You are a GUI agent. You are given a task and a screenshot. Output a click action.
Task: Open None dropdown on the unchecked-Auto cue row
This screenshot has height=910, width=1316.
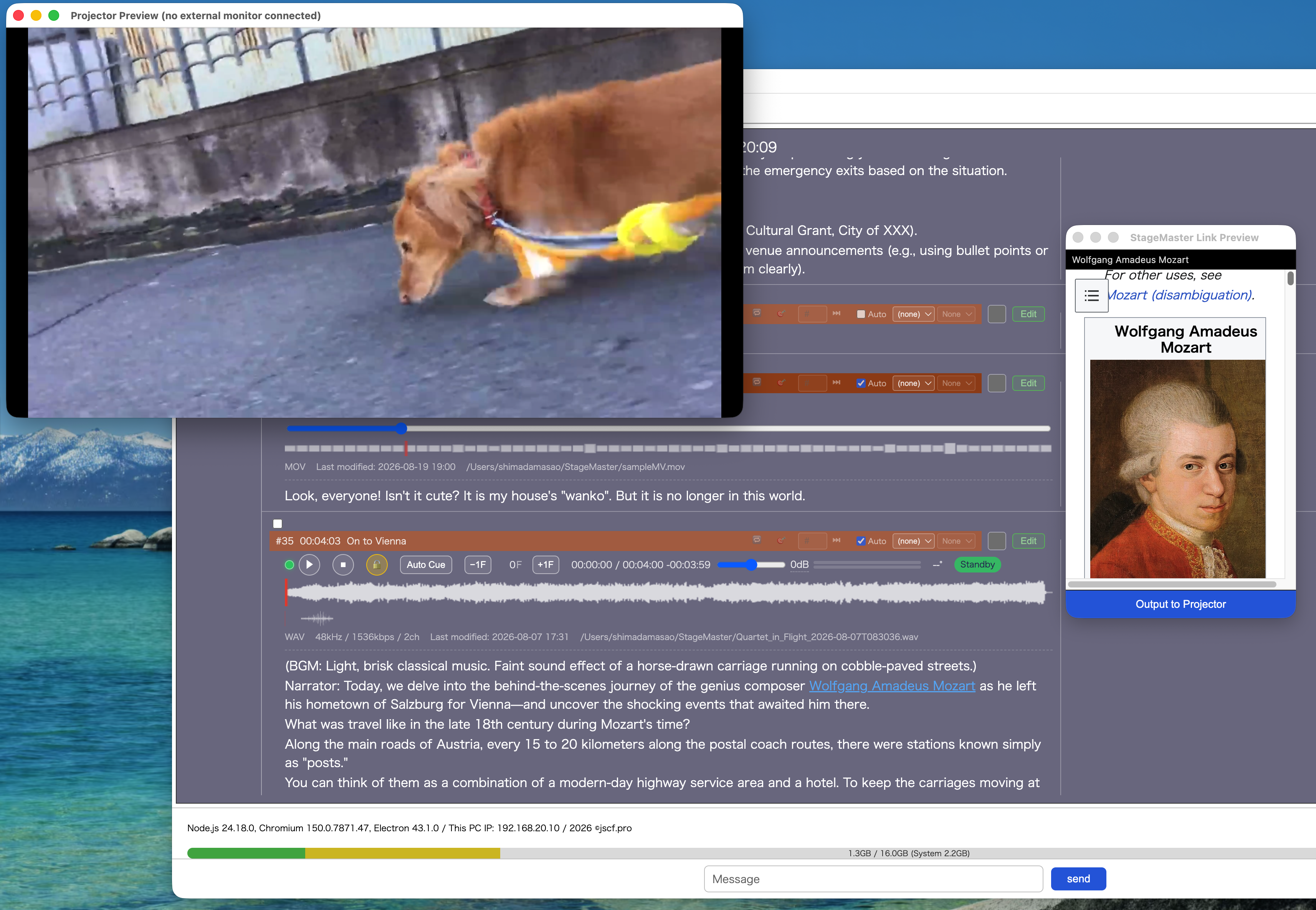click(956, 314)
